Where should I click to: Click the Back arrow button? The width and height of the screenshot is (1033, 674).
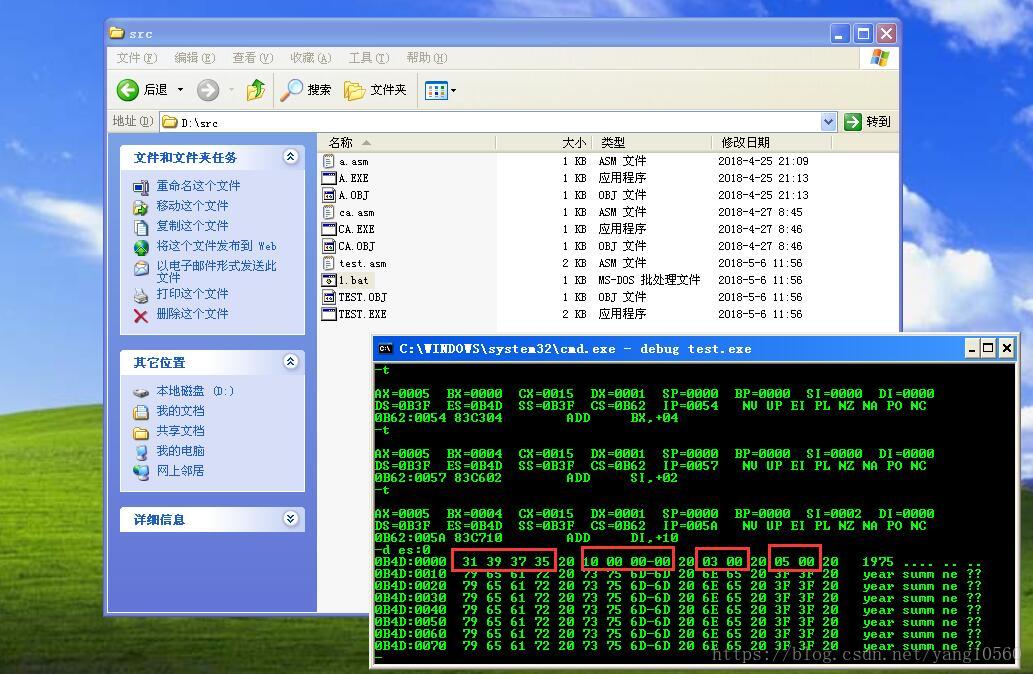(x=128, y=90)
